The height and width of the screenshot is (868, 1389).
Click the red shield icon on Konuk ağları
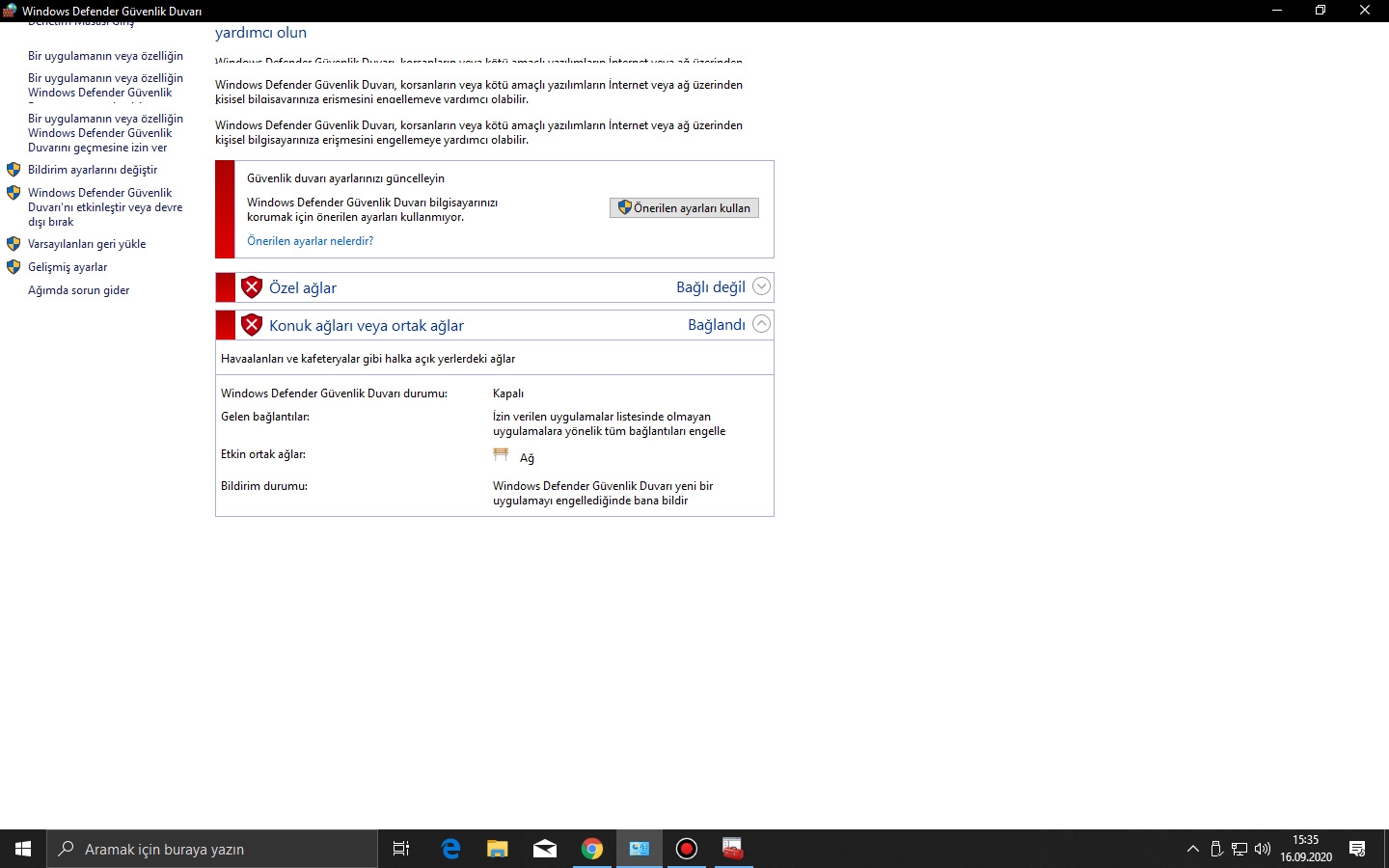pos(252,325)
